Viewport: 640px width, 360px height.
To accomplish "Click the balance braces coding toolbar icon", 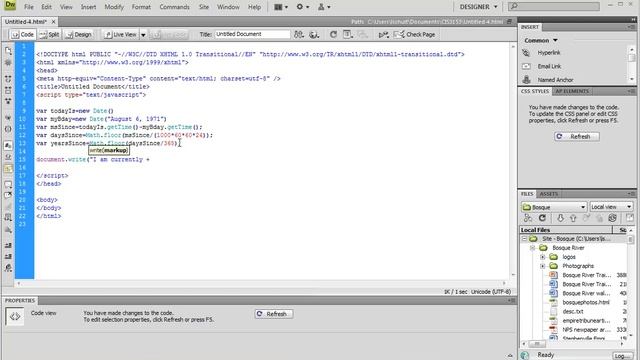I will coord(8,129).
